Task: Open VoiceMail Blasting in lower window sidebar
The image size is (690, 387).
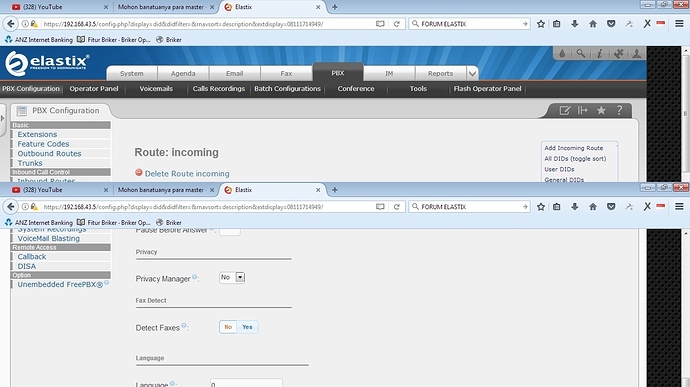Action: tap(48, 238)
